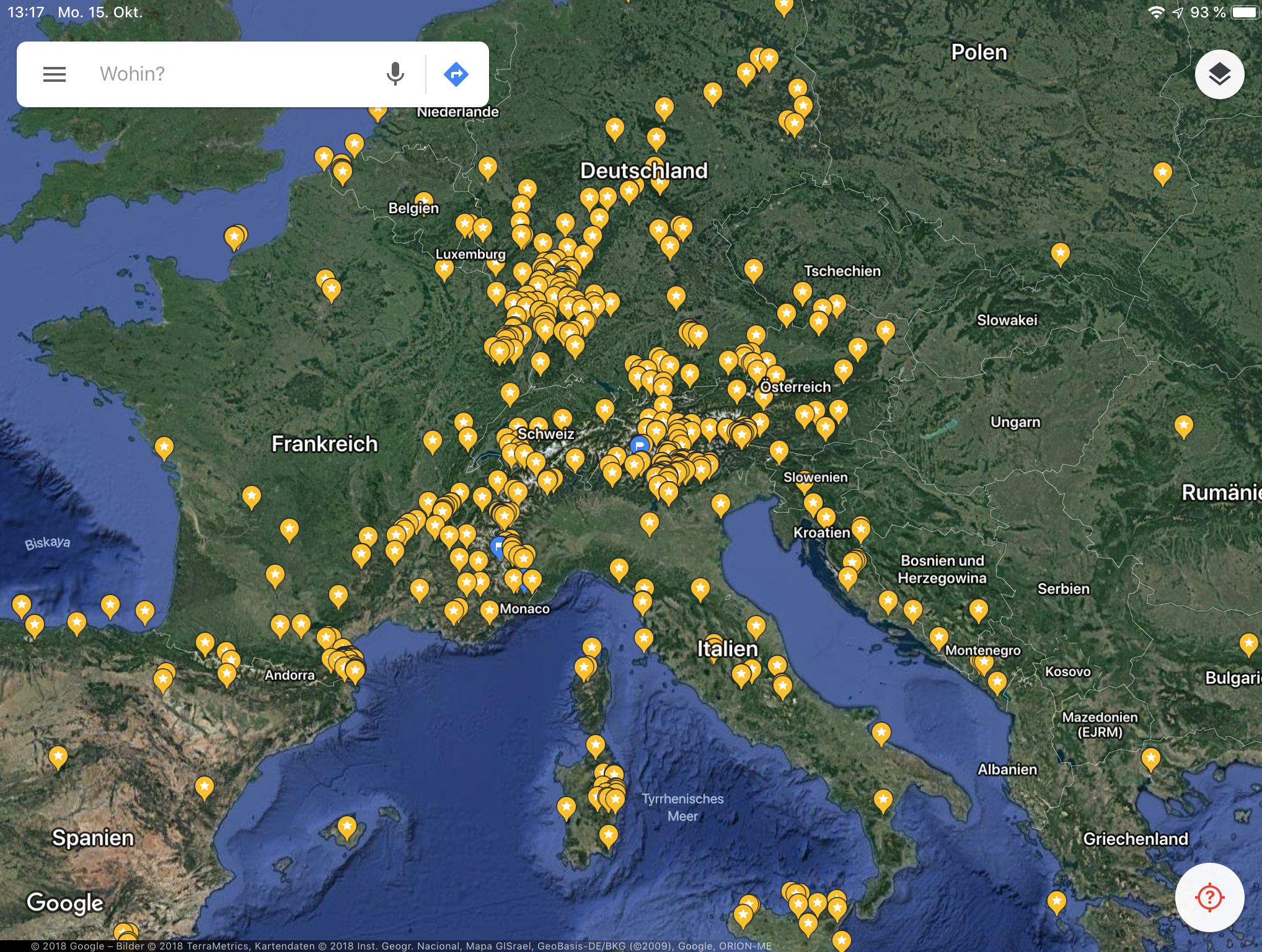Tap the microphone voice search icon
Screen dimensions: 1262x952
pos(395,74)
